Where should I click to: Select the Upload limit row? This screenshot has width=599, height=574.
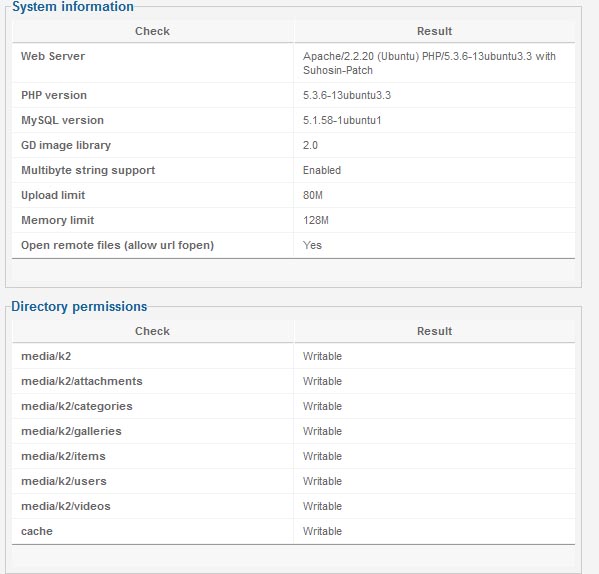(293, 195)
